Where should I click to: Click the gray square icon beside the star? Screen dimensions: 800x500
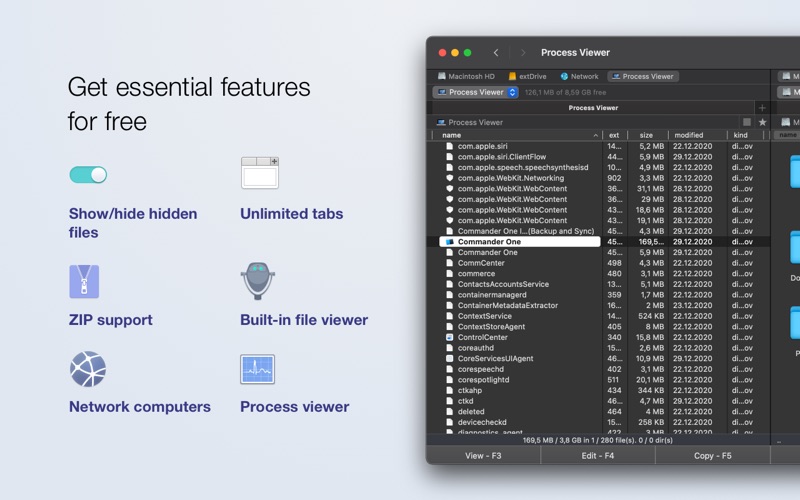746,122
